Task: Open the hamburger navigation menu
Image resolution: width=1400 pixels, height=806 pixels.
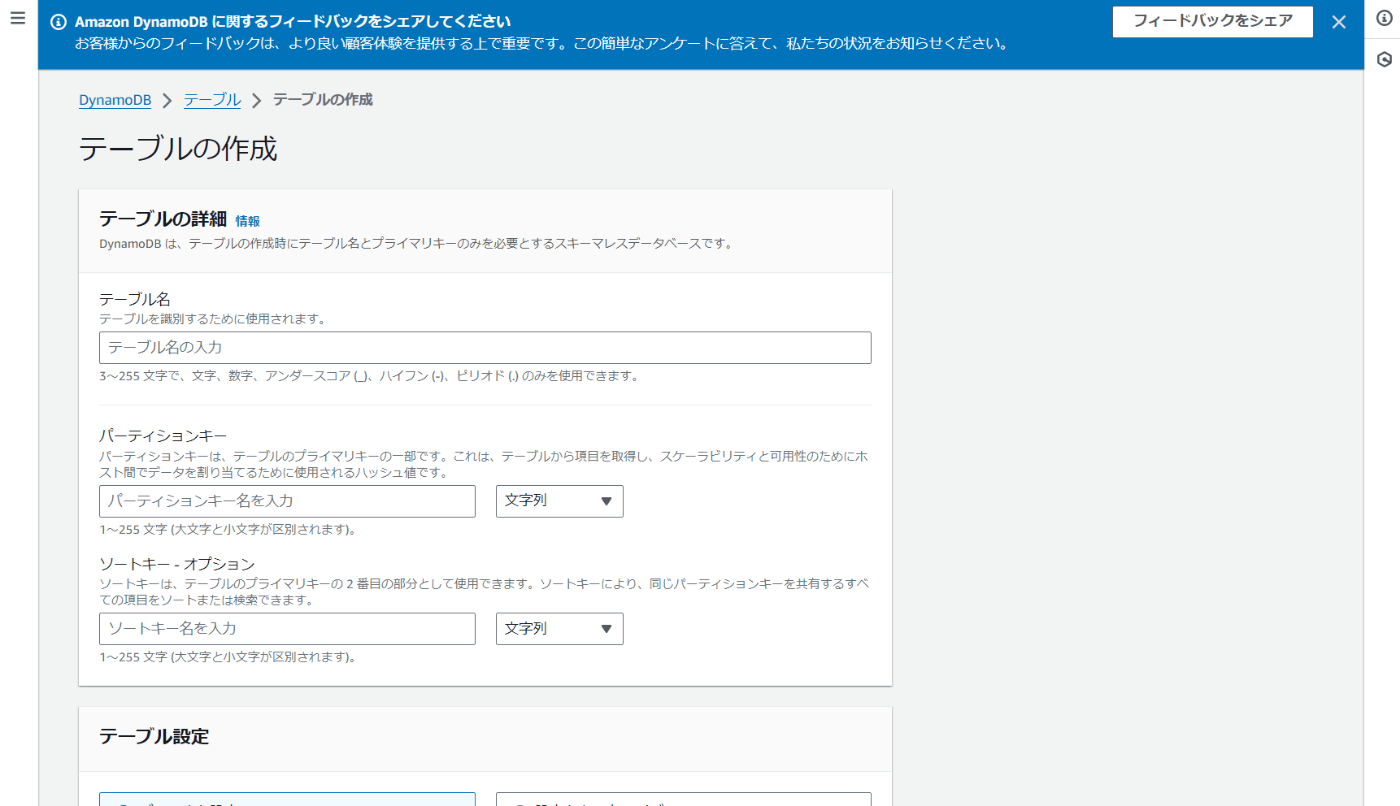Action: (x=17, y=19)
